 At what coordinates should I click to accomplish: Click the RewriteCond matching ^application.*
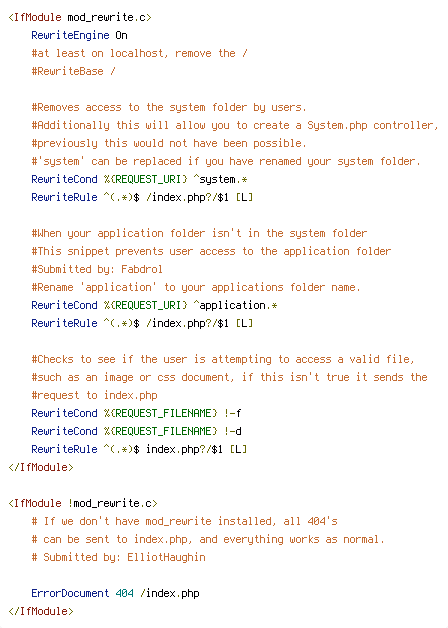(x=154, y=305)
